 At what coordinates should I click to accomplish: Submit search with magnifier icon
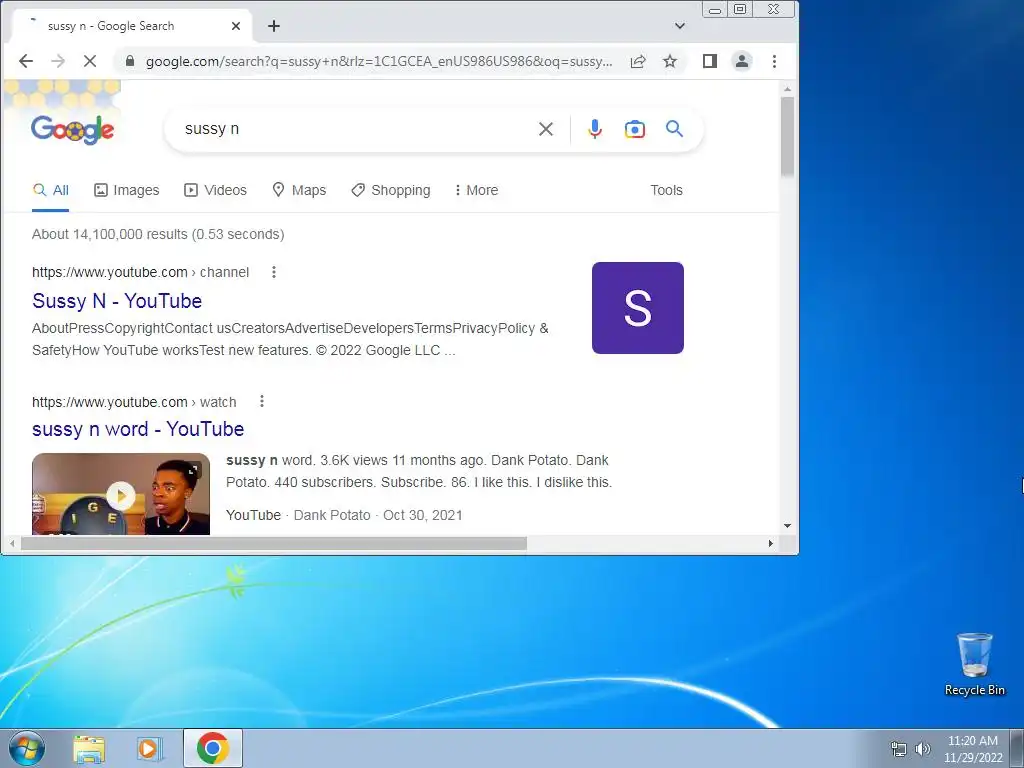675,129
